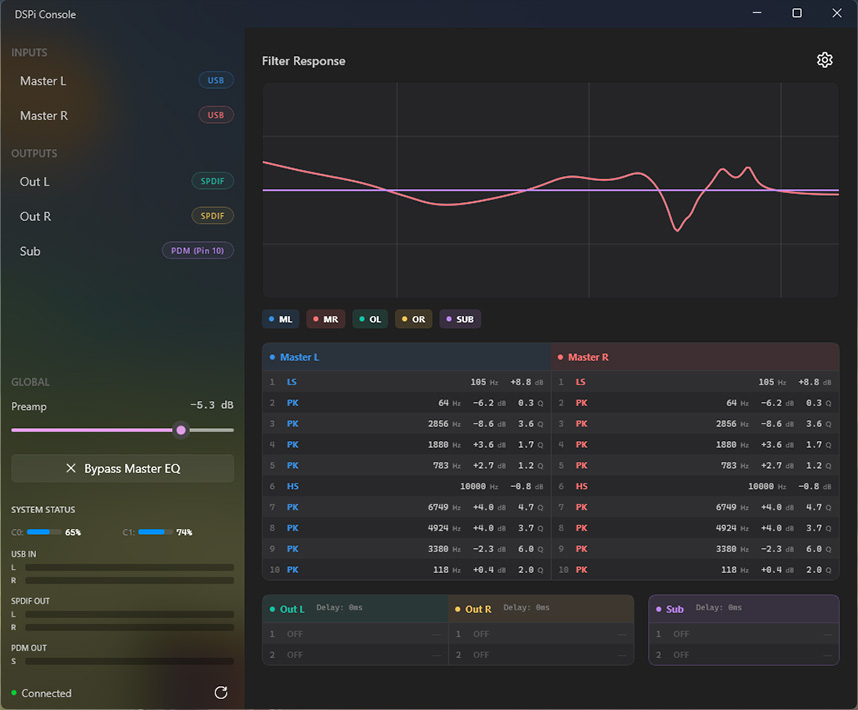Click the refresh connection icon

(x=221, y=693)
